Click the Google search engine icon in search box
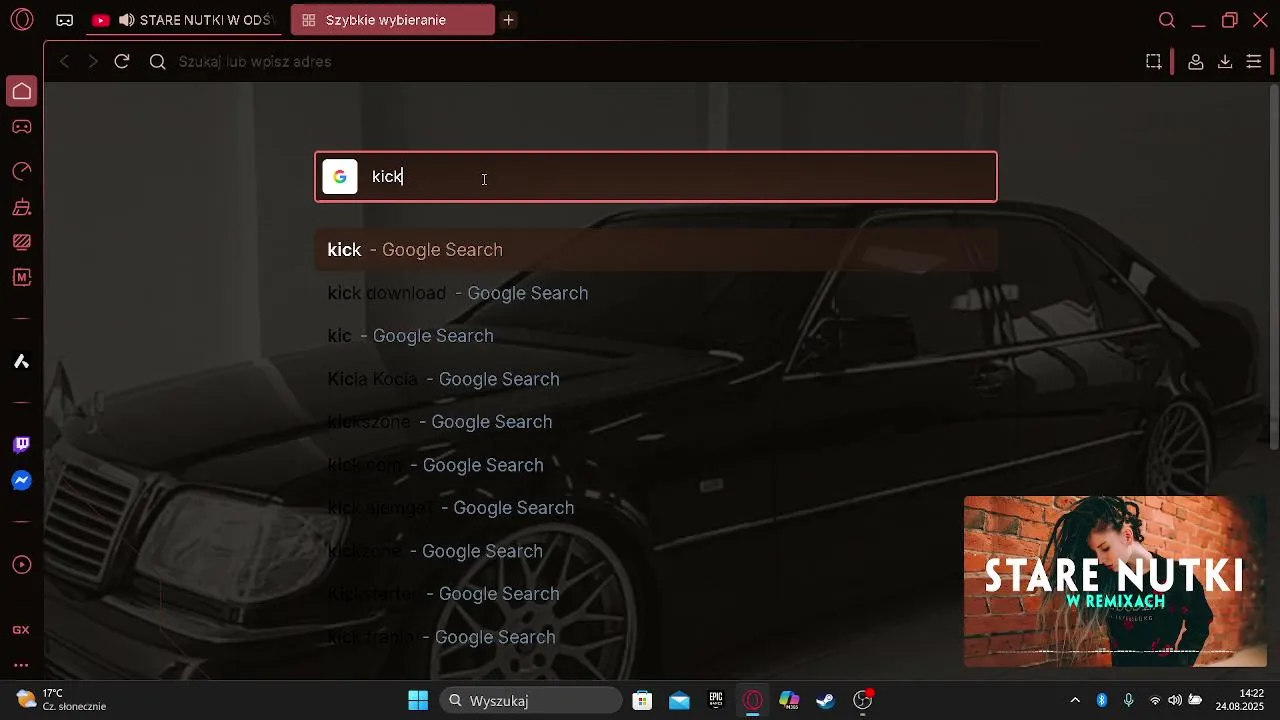The height and width of the screenshot is (720, 1280). (x=340, y=177)
